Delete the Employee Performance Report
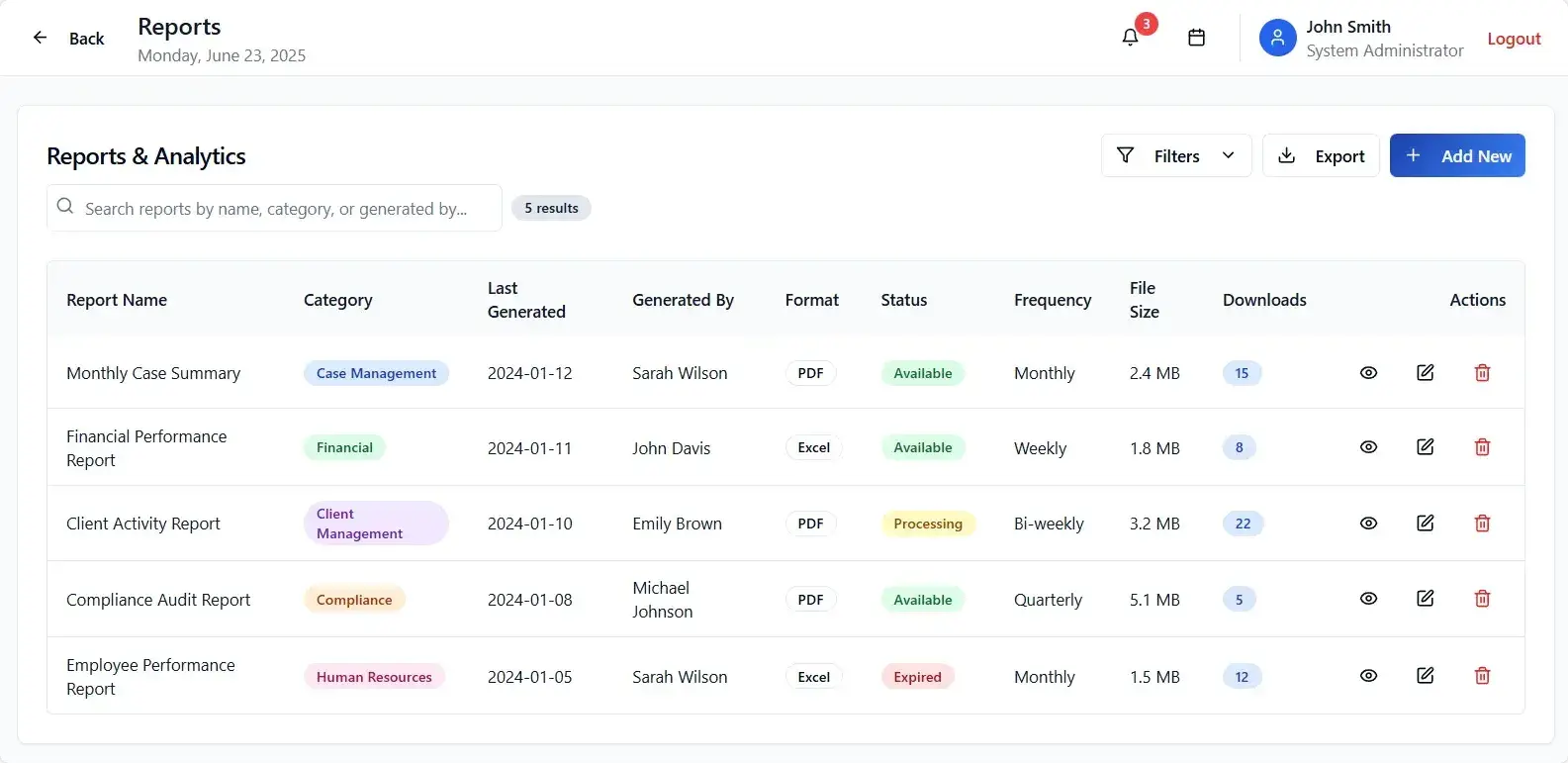1568x763 pixels. [x=1482, y=676]
